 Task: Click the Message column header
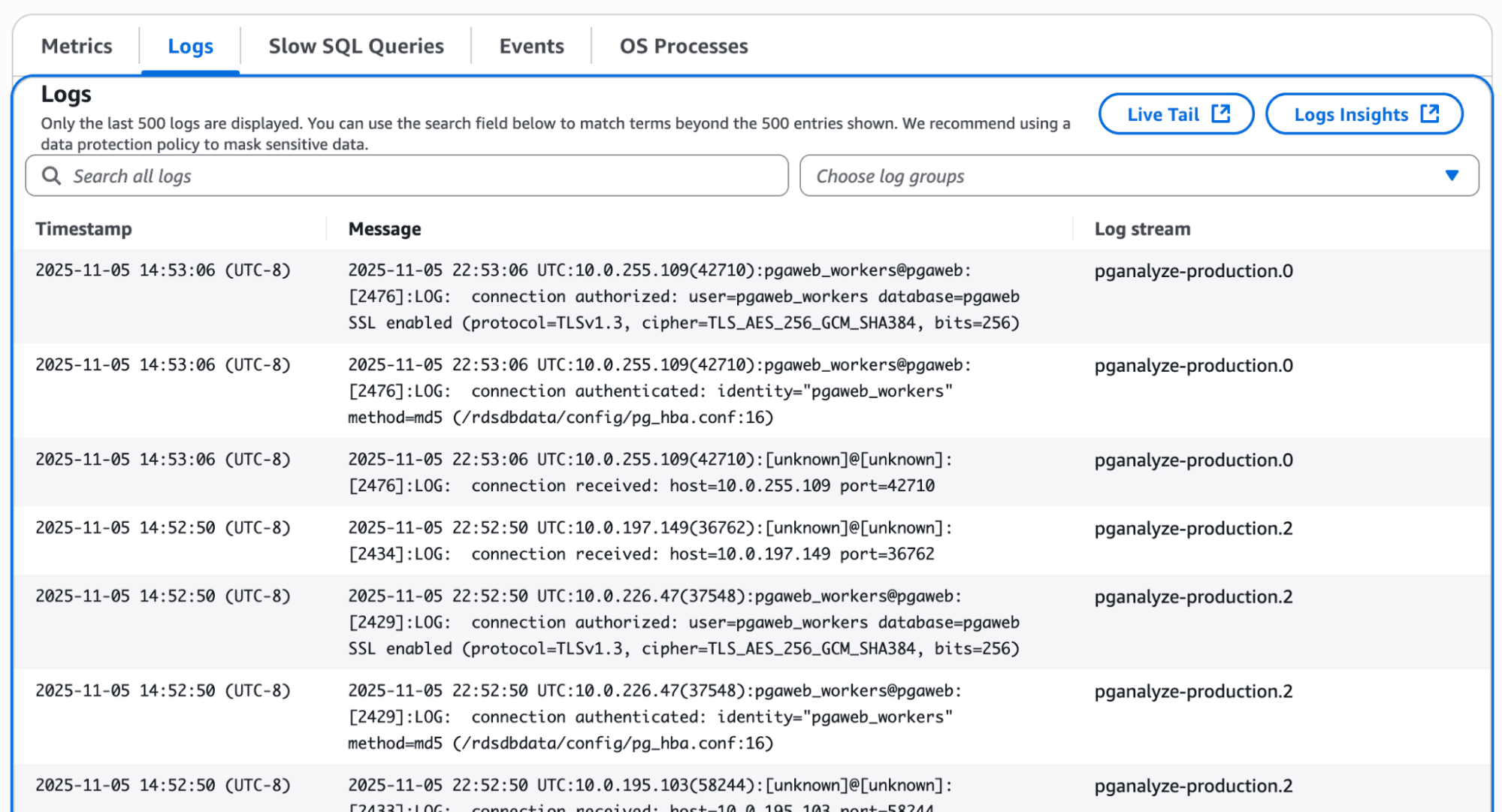[384, 229]
